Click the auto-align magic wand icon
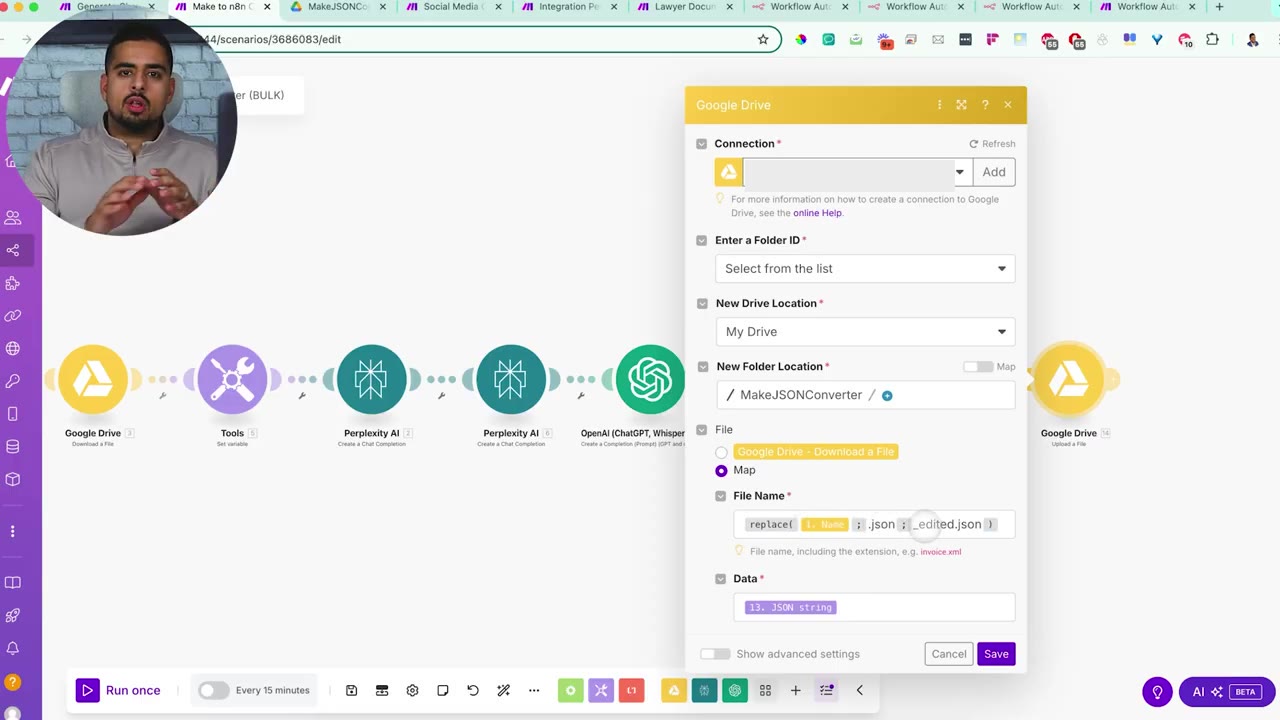This screenshot has width=1280, height=720. [503, 690]
